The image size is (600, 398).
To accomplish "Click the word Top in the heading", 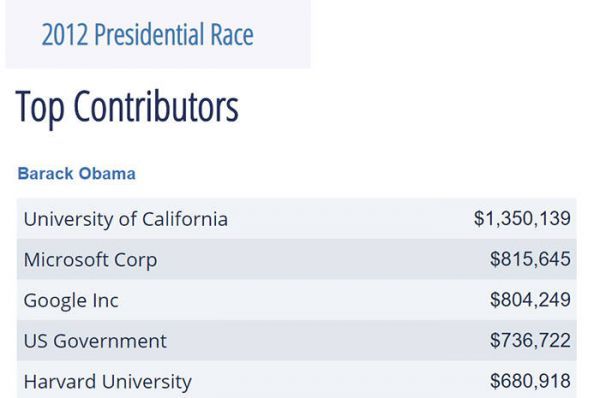I will click(40, 108).
